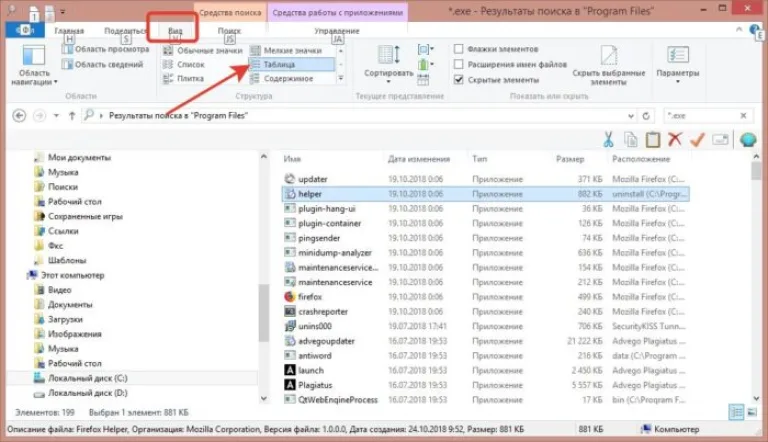Viewport: 768px width, 442px height.
Task: Sort by the Имя column header
Action: click(x=292, y=159)
